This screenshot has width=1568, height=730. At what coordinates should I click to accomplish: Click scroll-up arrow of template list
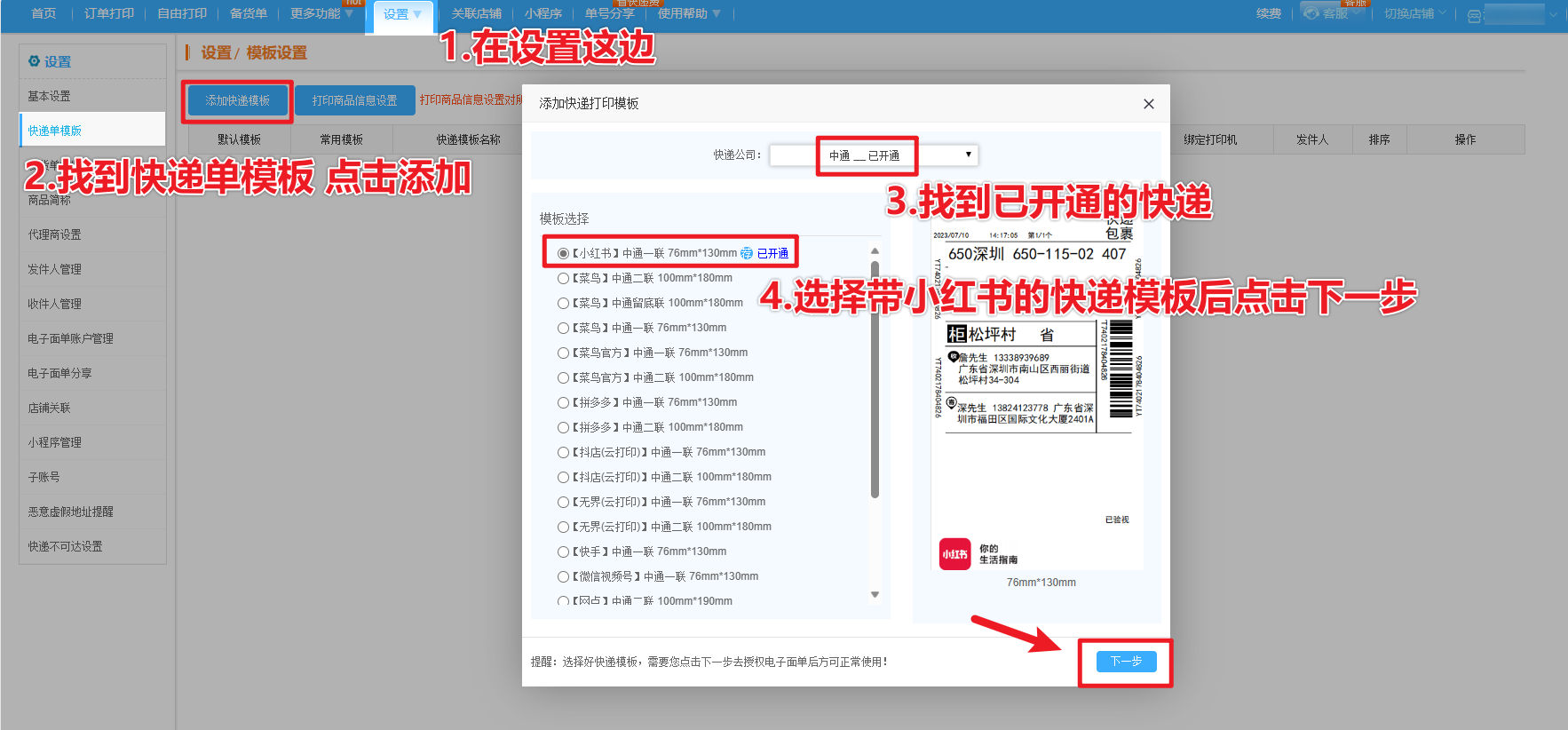[x=875, y=251]
